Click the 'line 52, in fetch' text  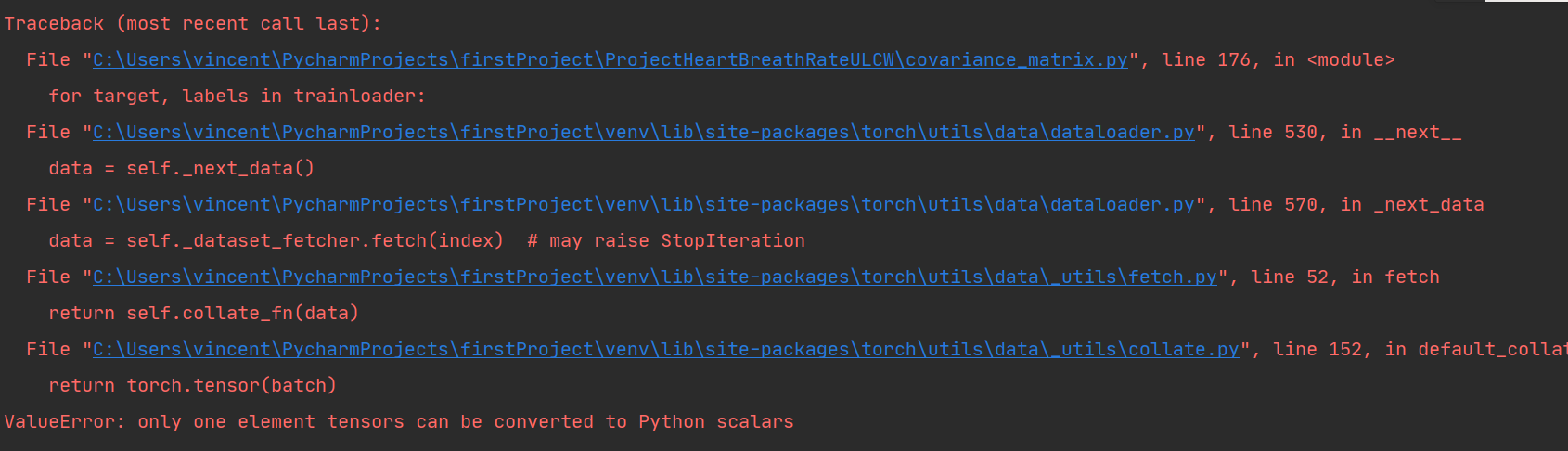(x=1344, y=277)
